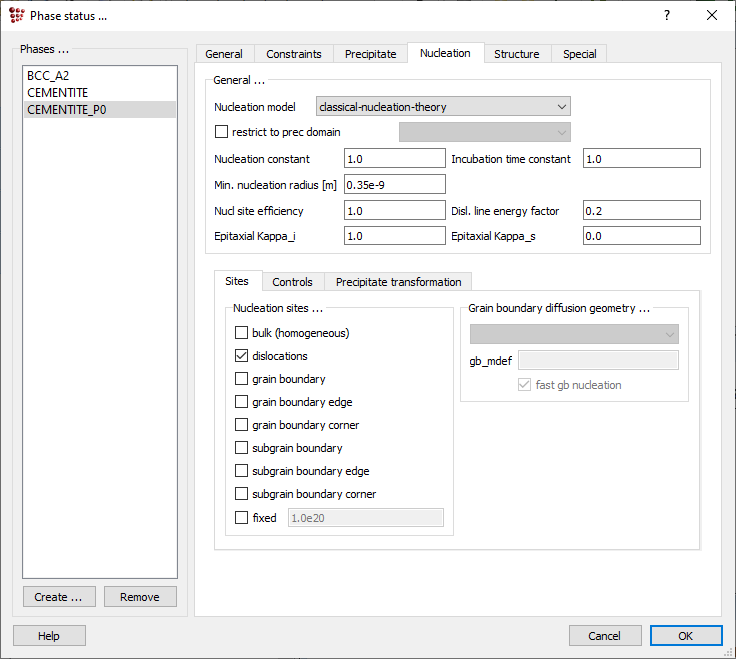Switch to the Precipitate tab
The height and width of the screenshot is (659, 736).
tap(370, 54)
